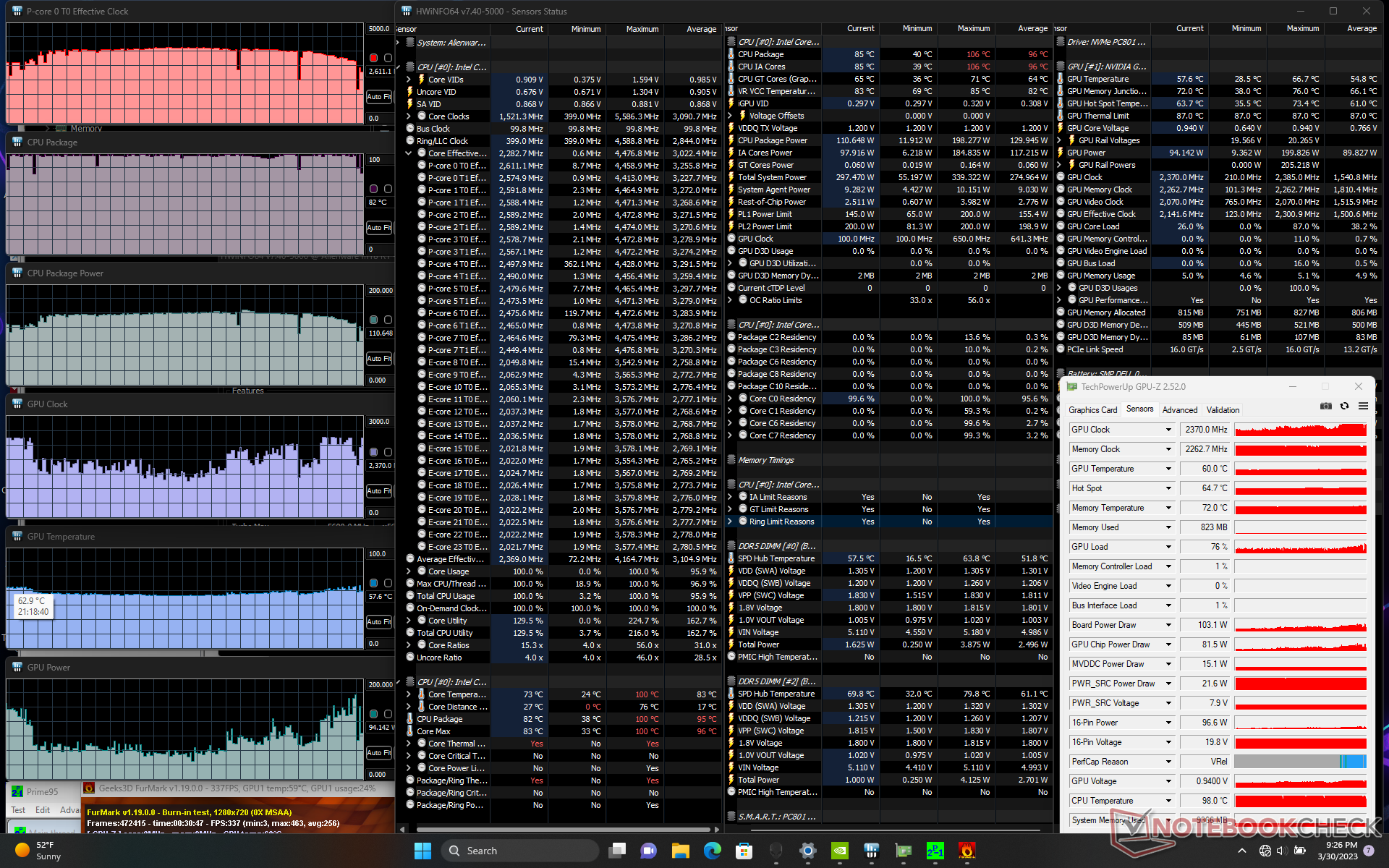Toggle the checkbox in GPU Clock graph
The width and height of the screenshot is (1389, 868).
coord(388,452)
